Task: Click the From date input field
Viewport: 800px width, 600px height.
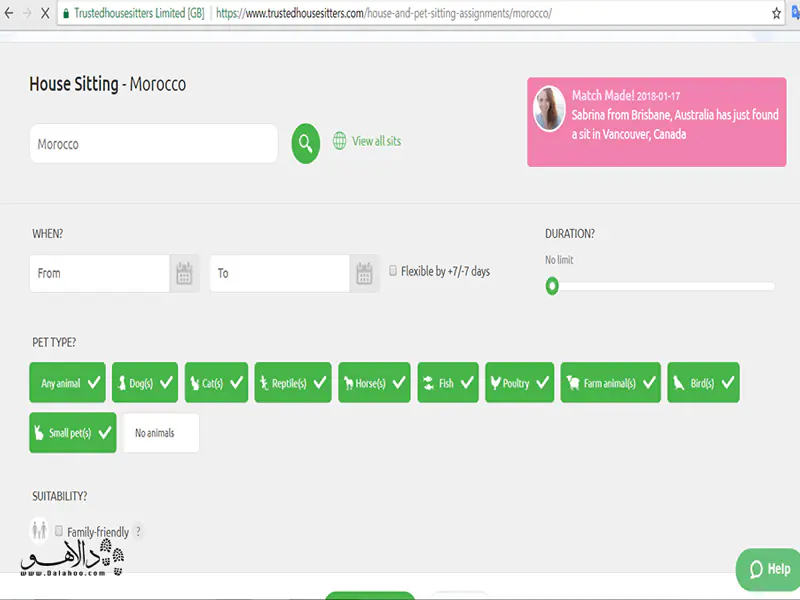Action: 99,273
